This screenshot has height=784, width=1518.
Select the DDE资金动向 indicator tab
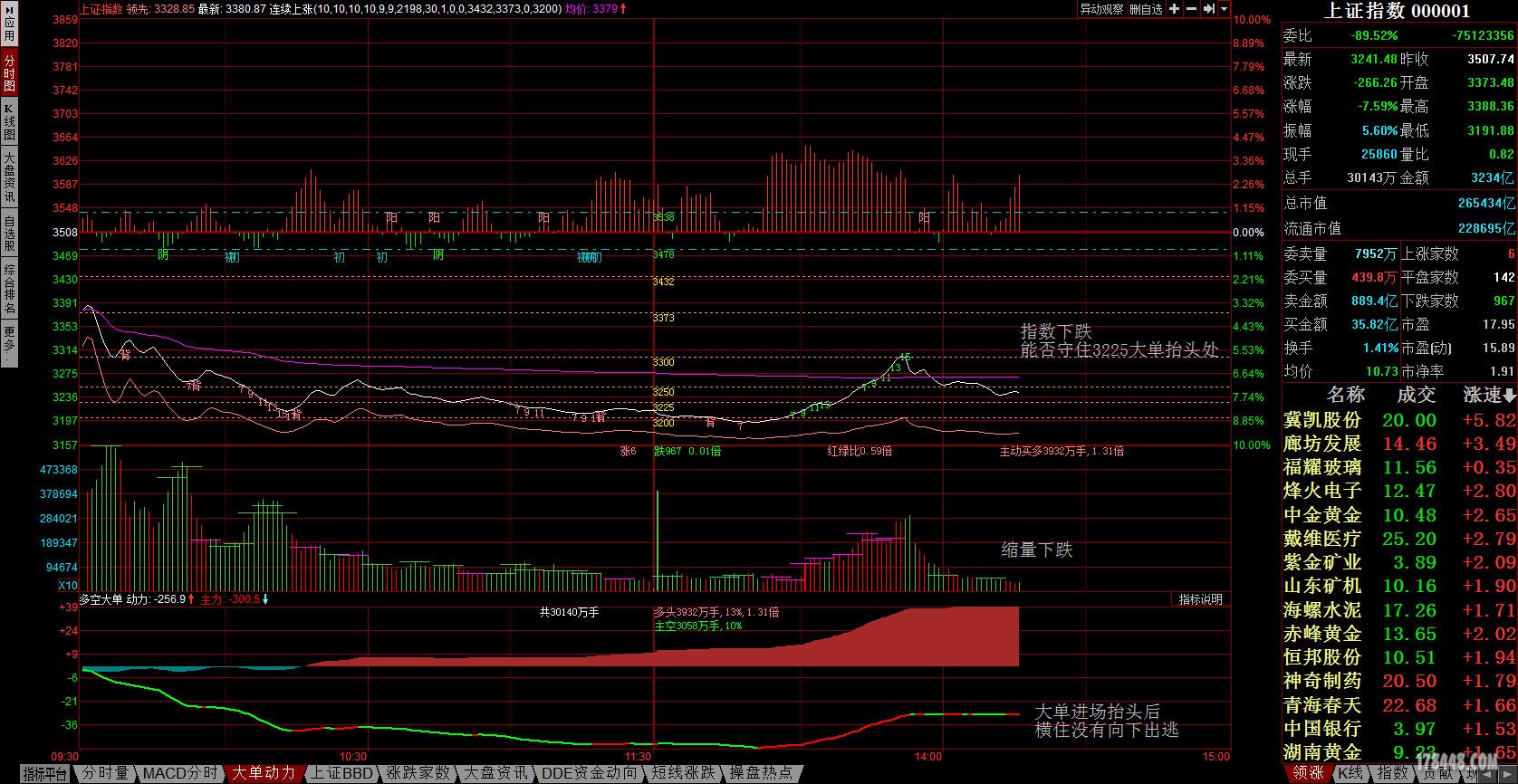coord(589,773)
